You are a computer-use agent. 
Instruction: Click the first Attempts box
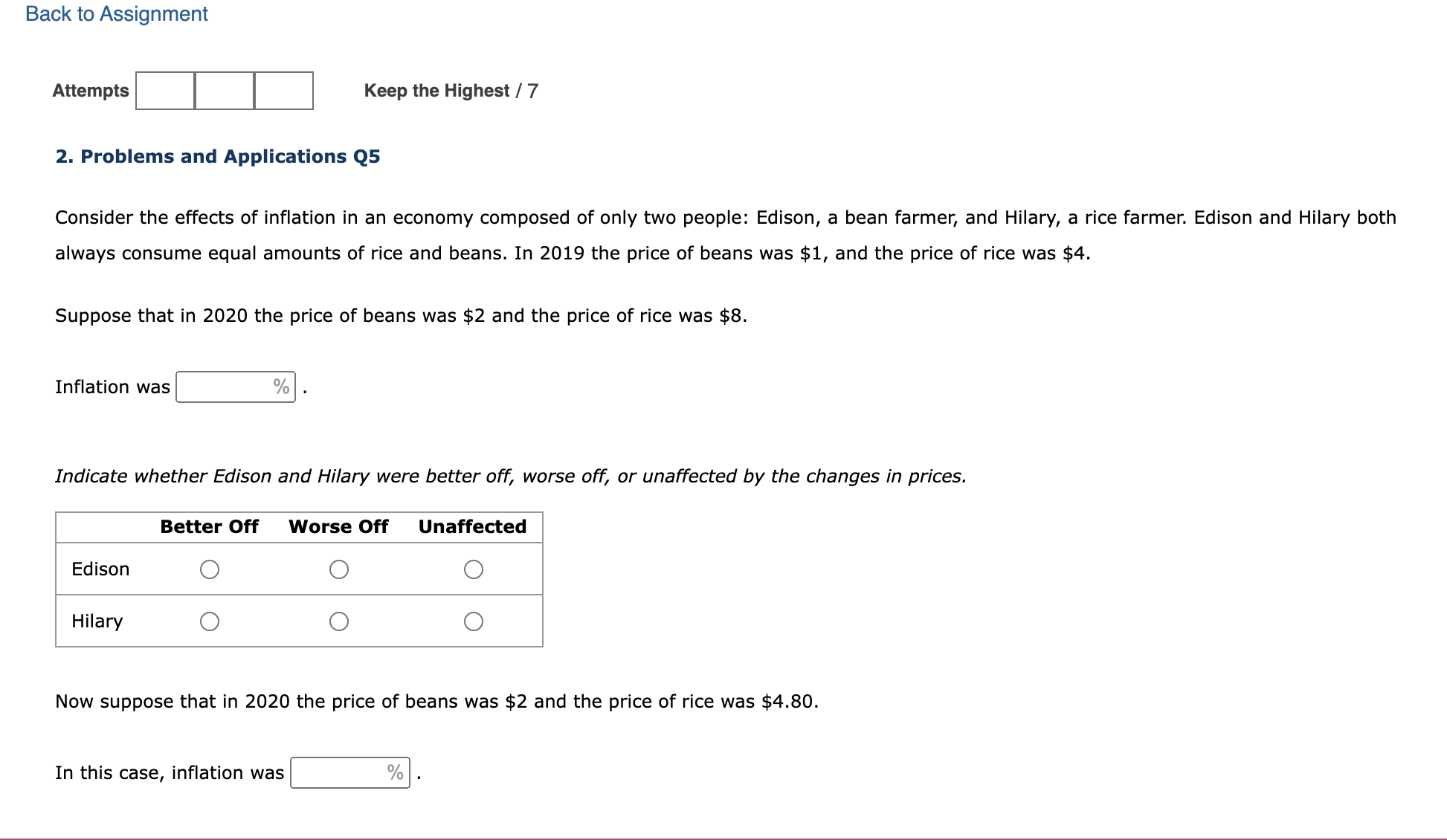point(164,91)
